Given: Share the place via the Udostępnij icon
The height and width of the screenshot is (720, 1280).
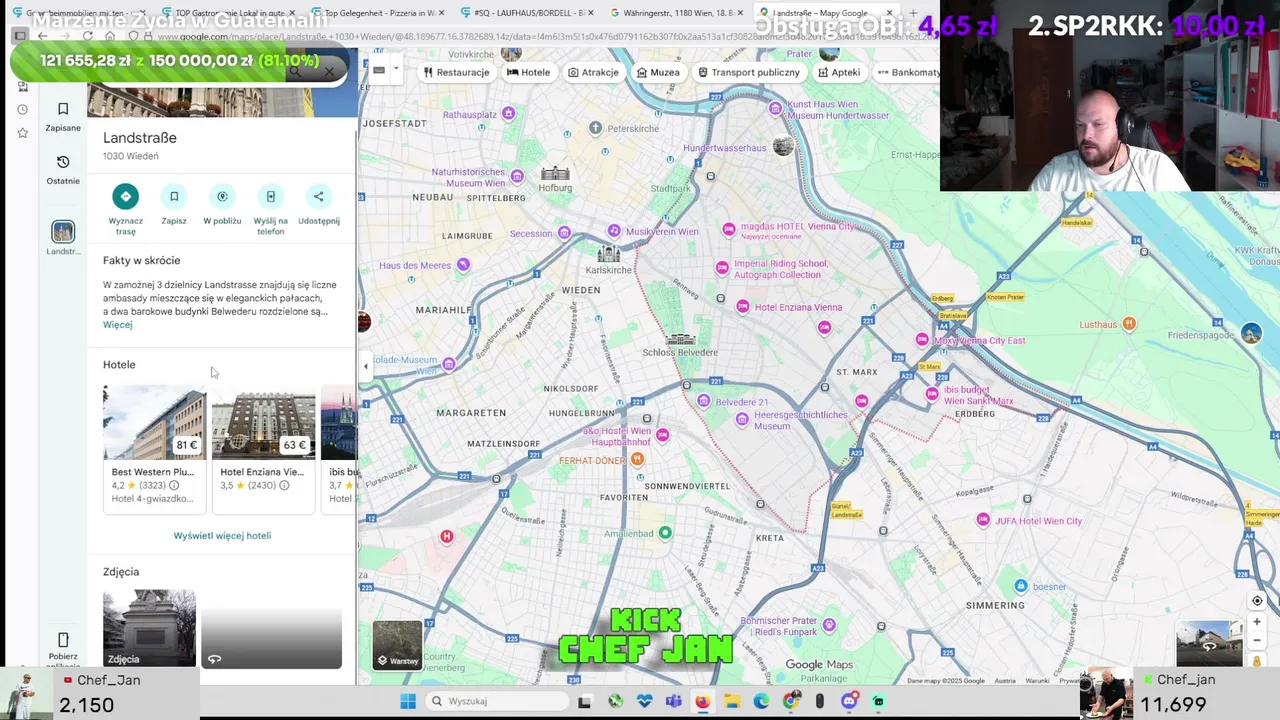Looking at the screenshot, I should click(x=318, y=196).
